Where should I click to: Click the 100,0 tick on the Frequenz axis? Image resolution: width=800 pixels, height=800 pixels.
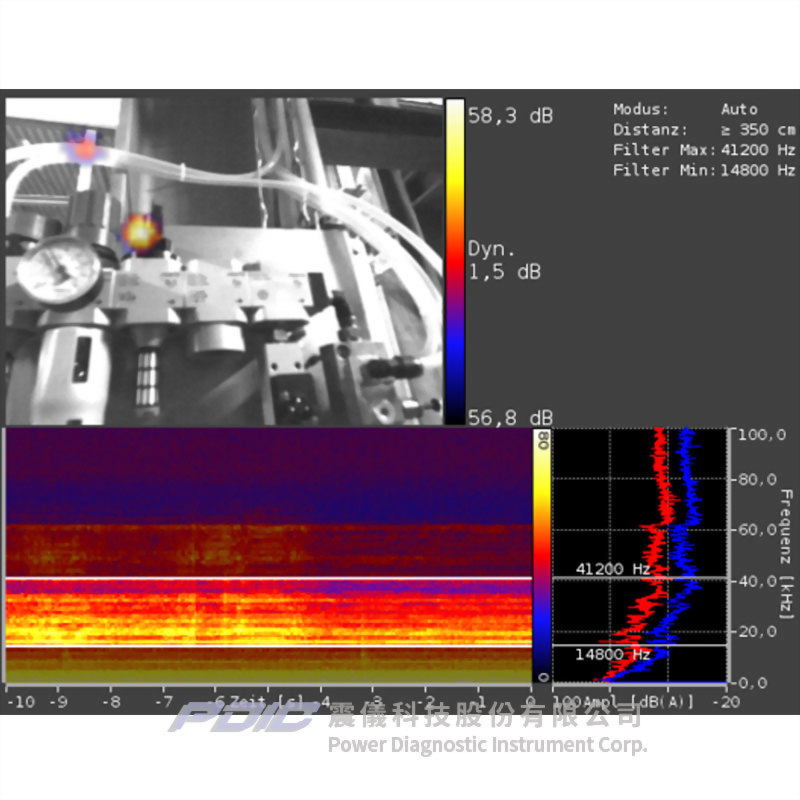tap(758, 435)
